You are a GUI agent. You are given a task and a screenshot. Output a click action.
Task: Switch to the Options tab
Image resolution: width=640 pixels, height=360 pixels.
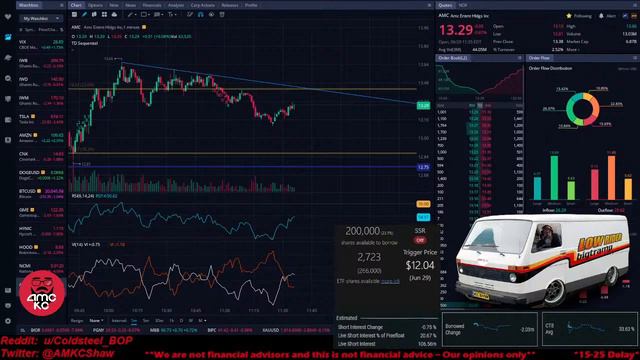coord(95,5)
